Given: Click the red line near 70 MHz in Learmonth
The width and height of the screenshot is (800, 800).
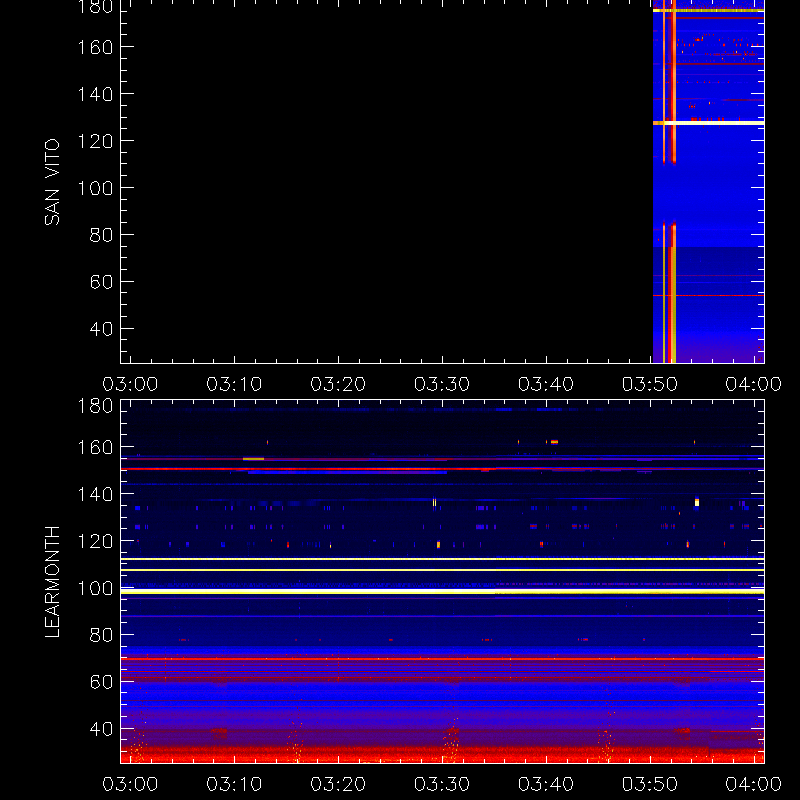Looking at the screenshot, I should point(442,659).
